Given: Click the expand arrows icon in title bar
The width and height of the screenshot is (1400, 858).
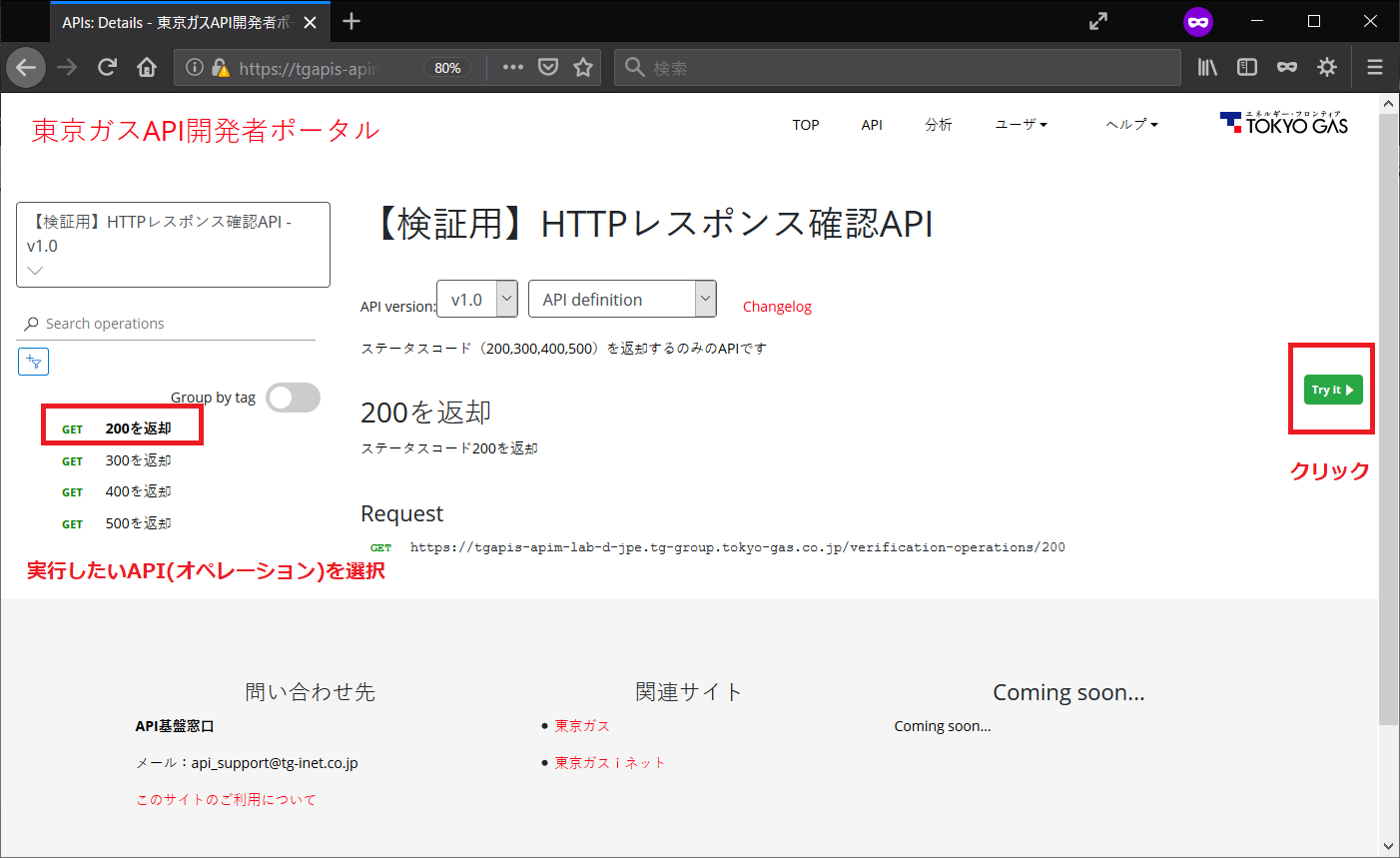Looking at the screenshot, I should pyautogui.click(x=1098, y=21).
